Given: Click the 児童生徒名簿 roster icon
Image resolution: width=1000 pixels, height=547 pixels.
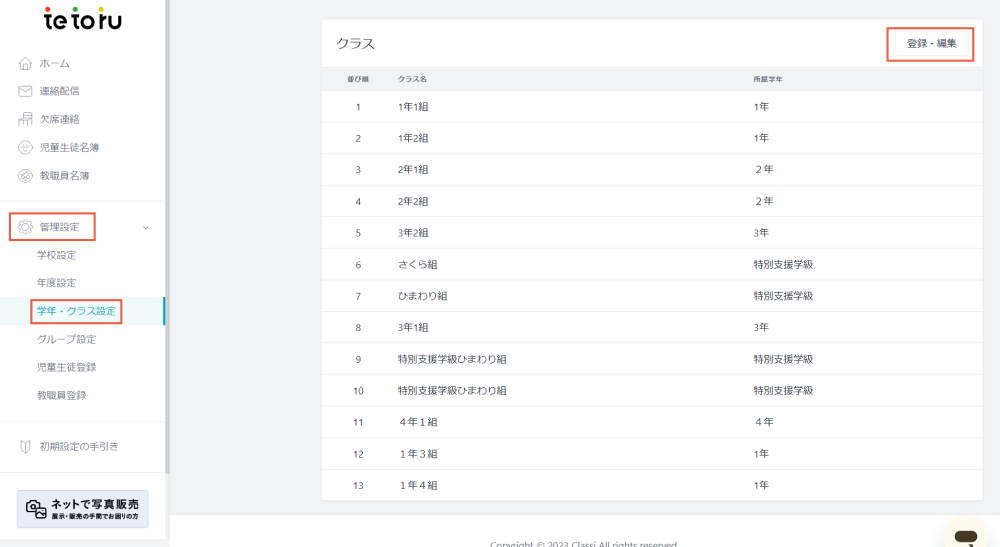Looking at the screenshot, I should [x=26, y=147].
